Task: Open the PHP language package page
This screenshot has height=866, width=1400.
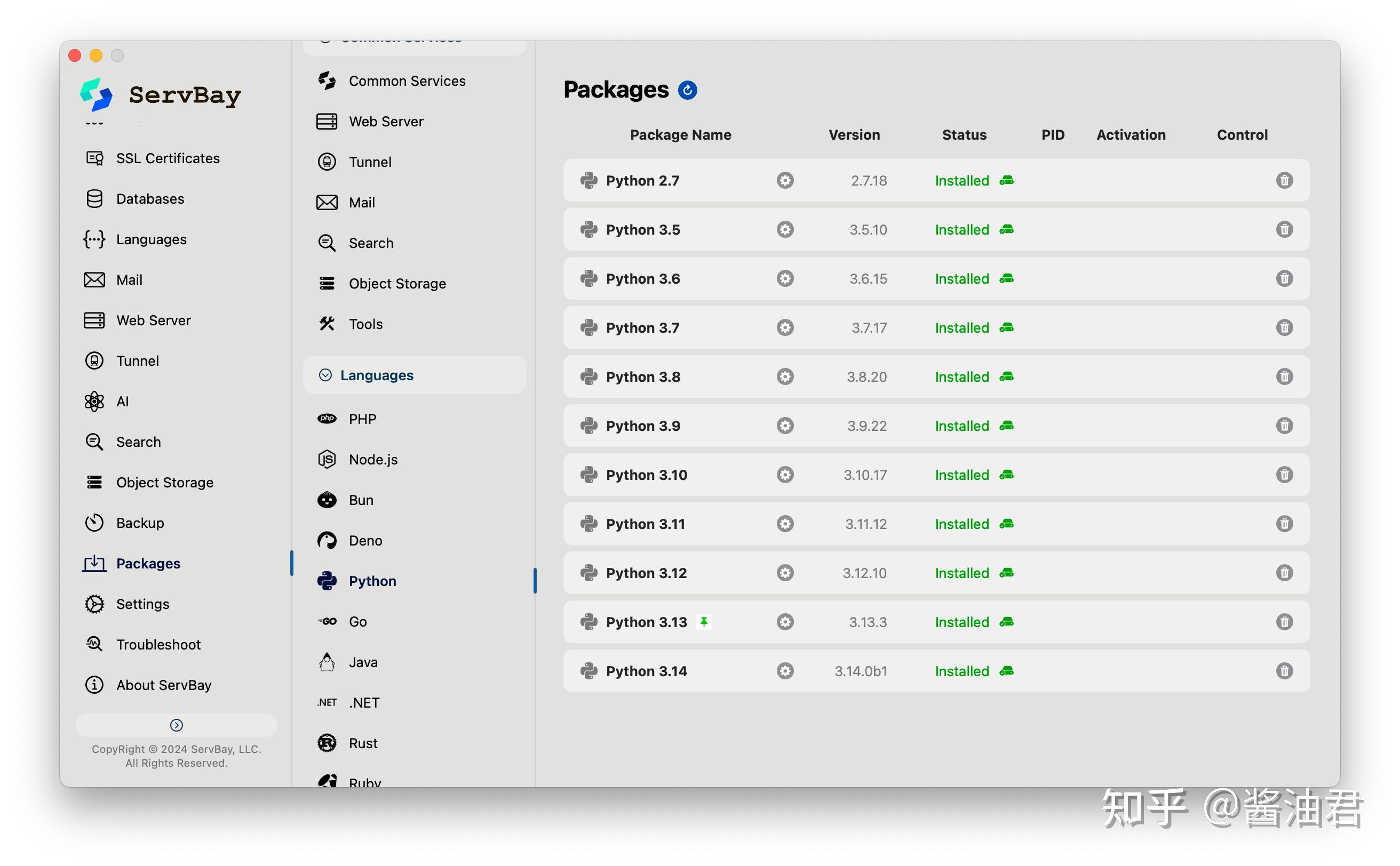Action: click(x=362, y=419)
